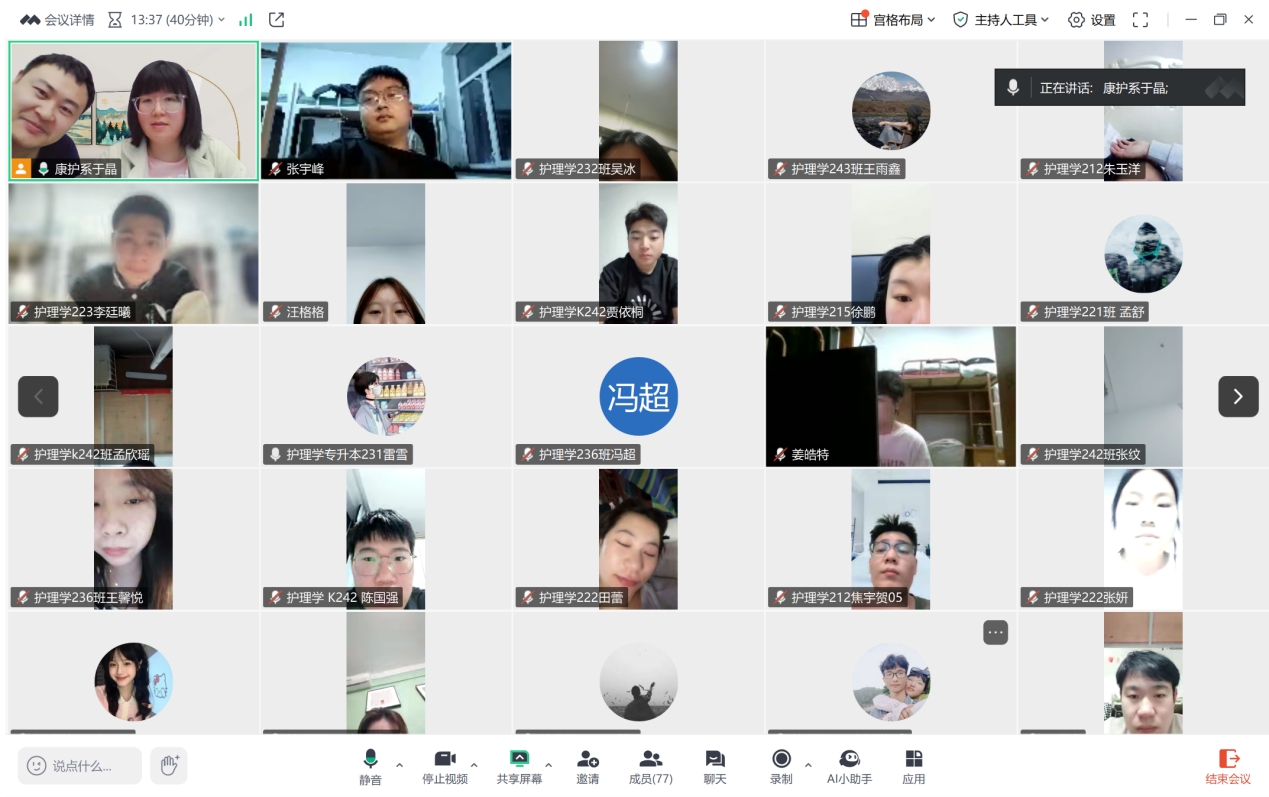Click 结束会议 to end the meeting
Viewport: 1269px width, 797px height.
pos(1228,766)
